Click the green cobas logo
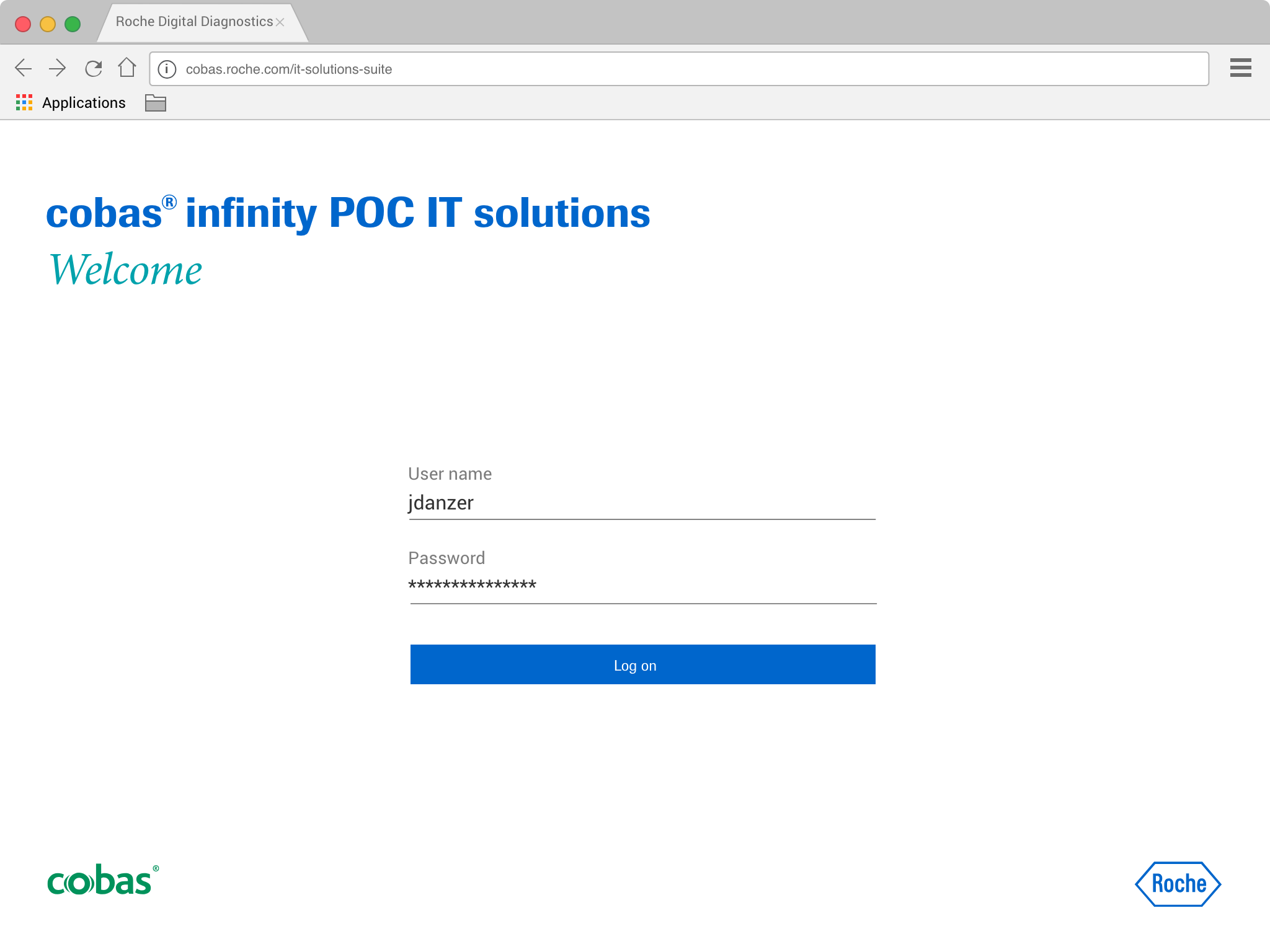The height and width of the screenshot is (952, 1270). coord(102,881)
